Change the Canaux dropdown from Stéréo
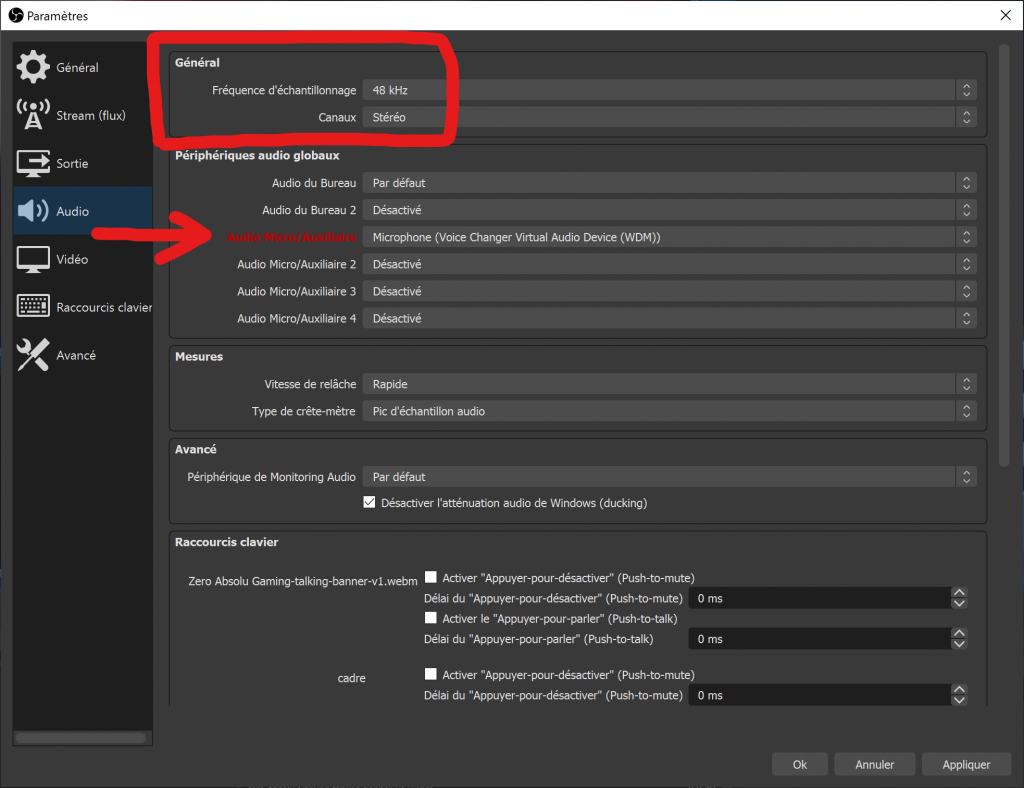 [x=666, y=117]
